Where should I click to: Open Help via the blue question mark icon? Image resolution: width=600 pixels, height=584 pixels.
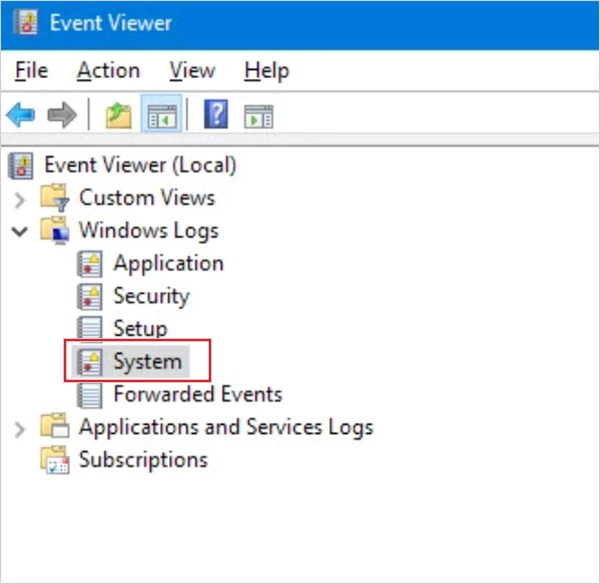(216, 114)
